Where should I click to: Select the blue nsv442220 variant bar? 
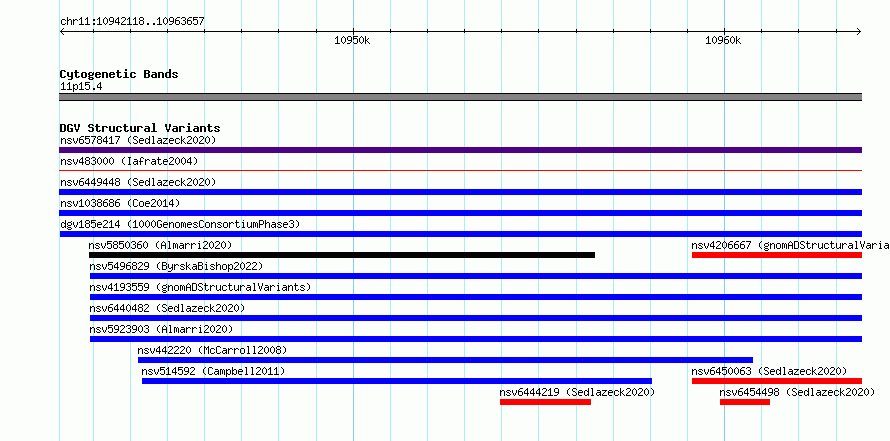(446, 360)
